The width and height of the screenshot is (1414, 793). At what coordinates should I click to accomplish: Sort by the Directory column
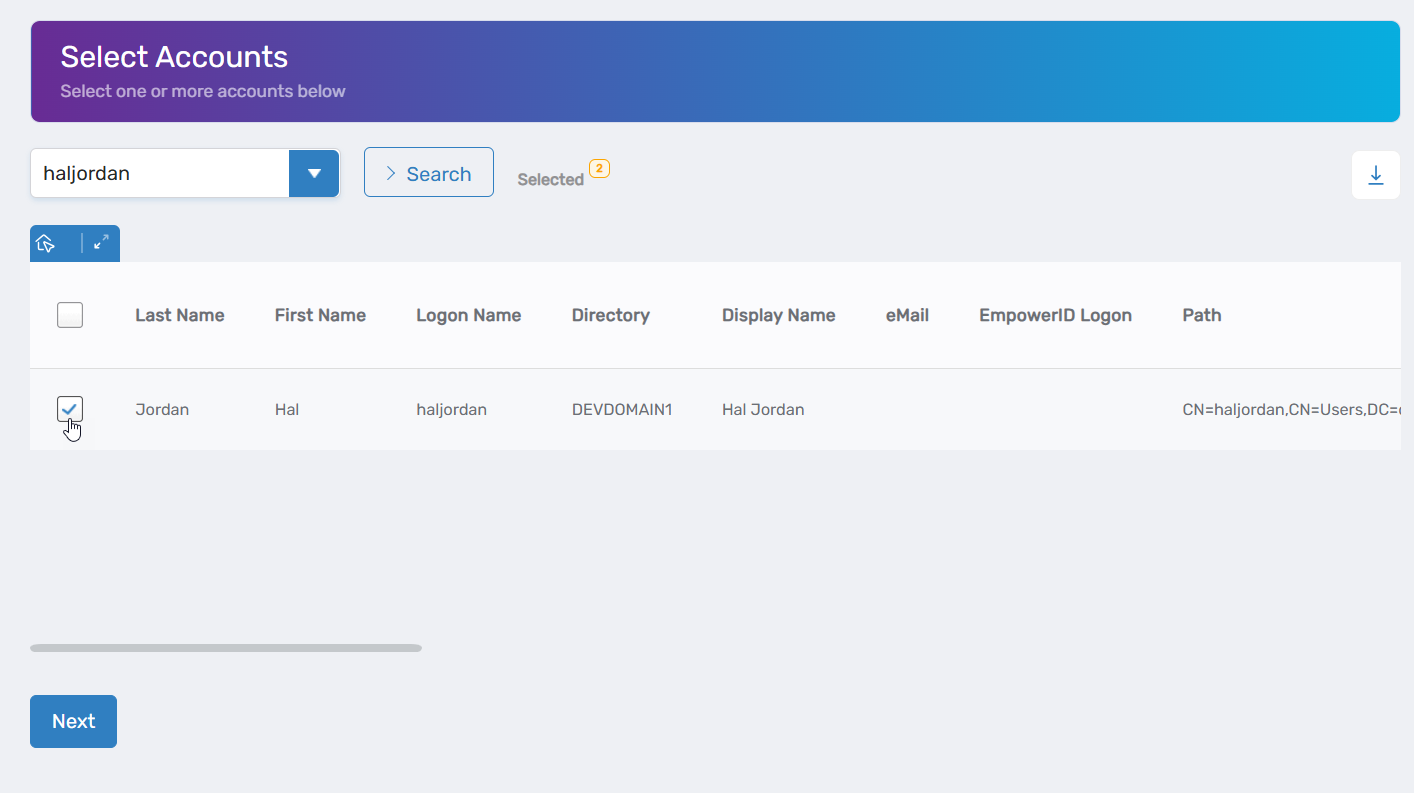(610, 314)
